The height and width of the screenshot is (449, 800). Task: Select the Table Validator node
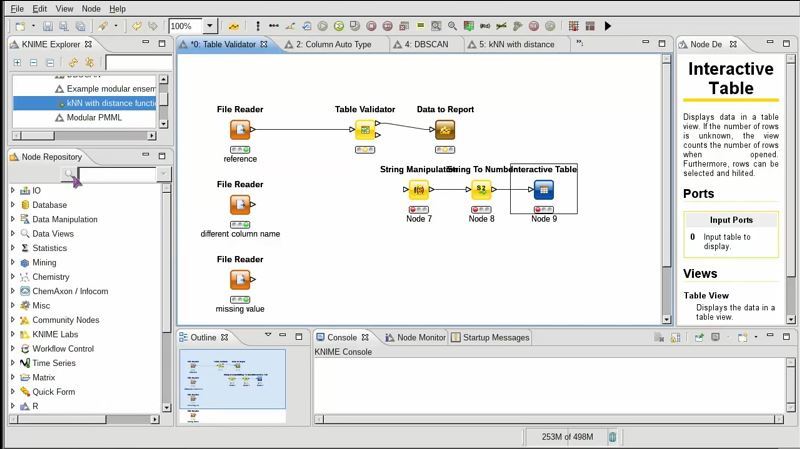(365, 130)
